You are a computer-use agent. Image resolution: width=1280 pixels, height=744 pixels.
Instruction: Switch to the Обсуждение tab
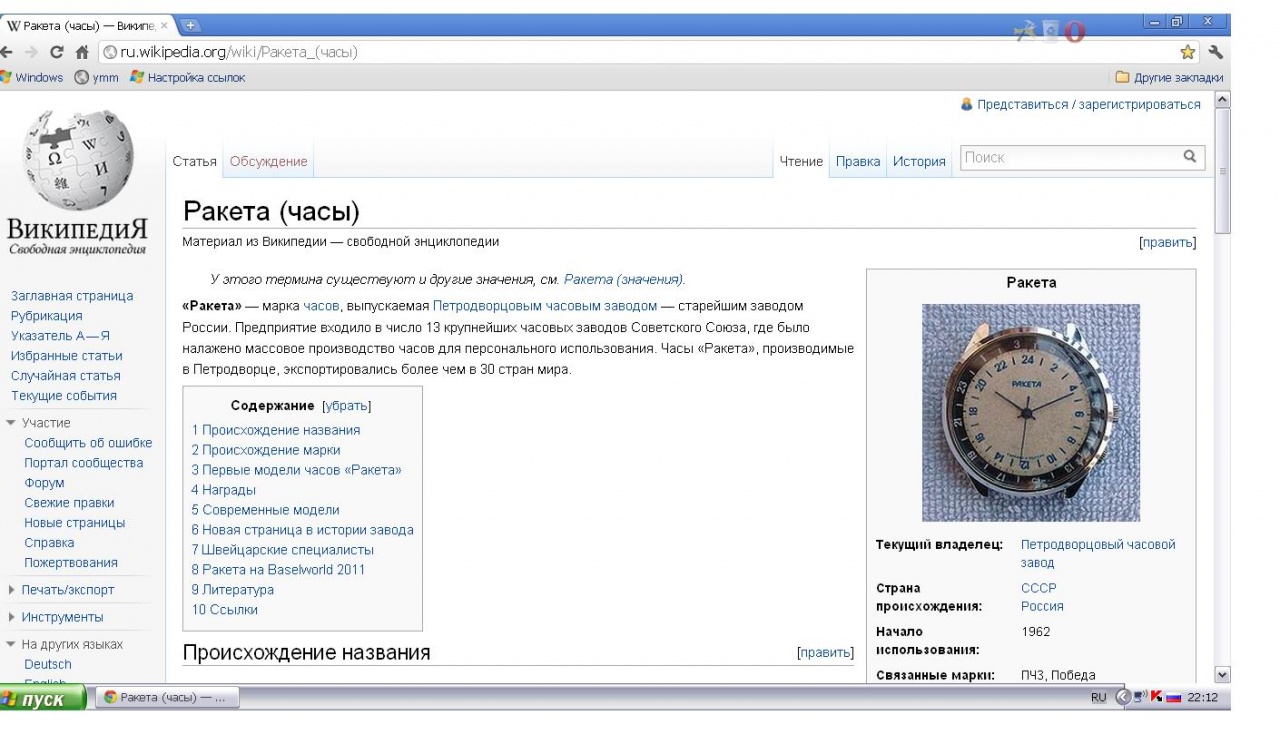point(268,161)
